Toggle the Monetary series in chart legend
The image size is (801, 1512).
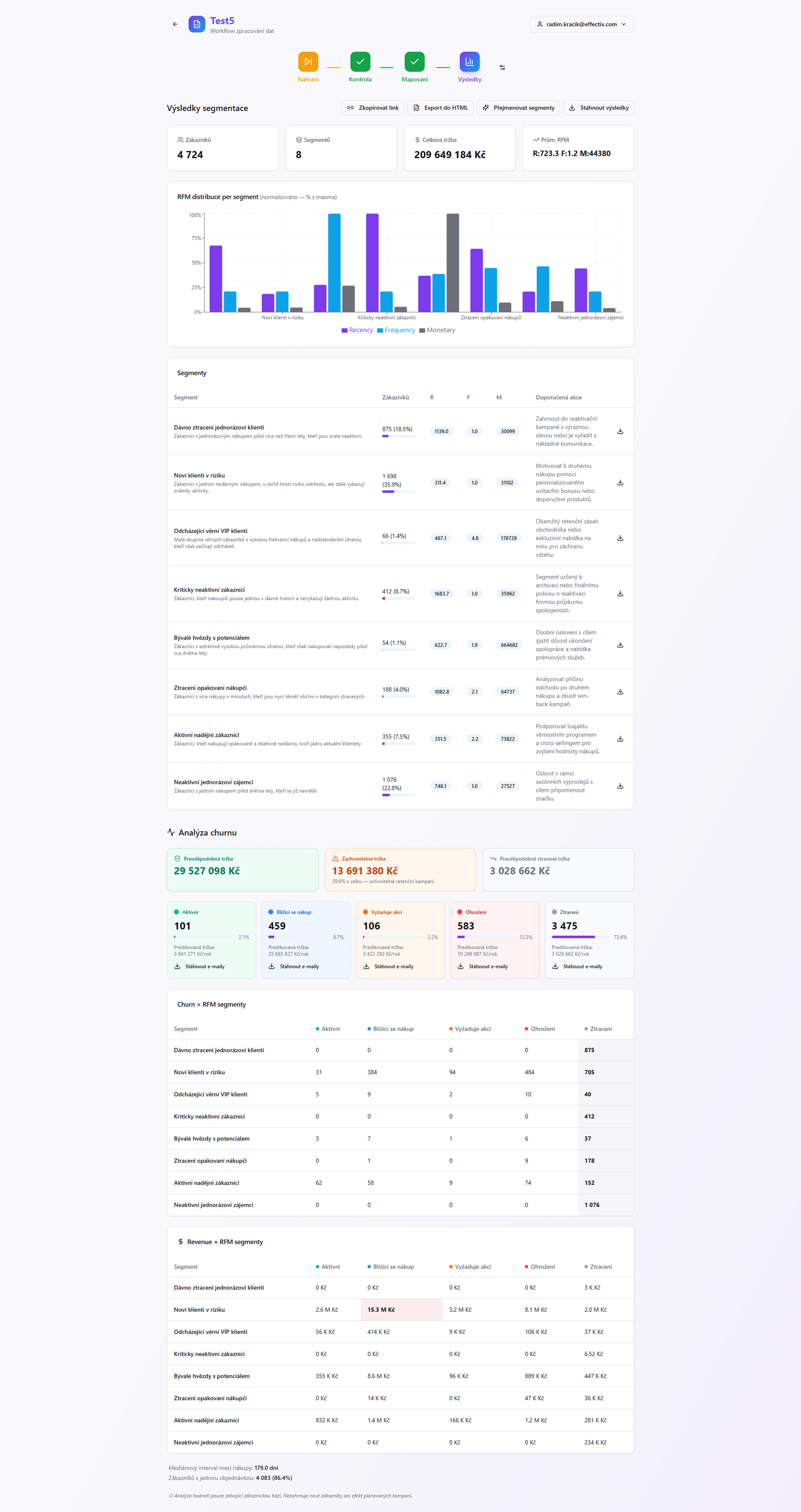tap(437, 330)
